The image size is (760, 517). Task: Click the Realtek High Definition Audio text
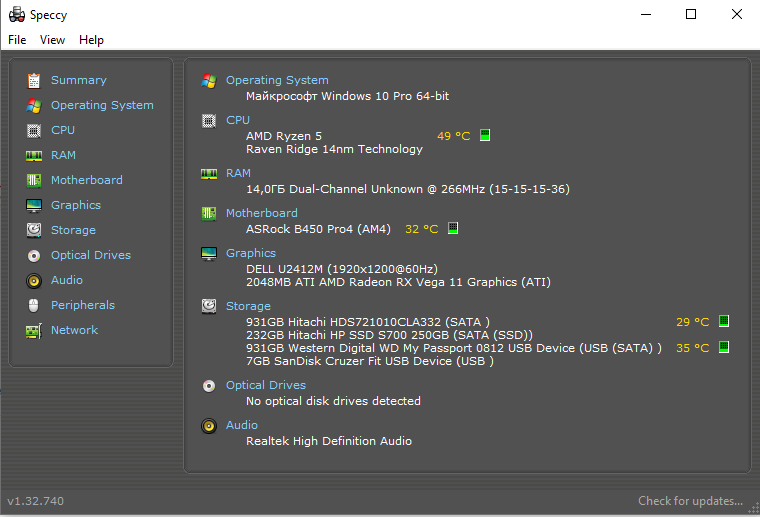coord(329,441)
